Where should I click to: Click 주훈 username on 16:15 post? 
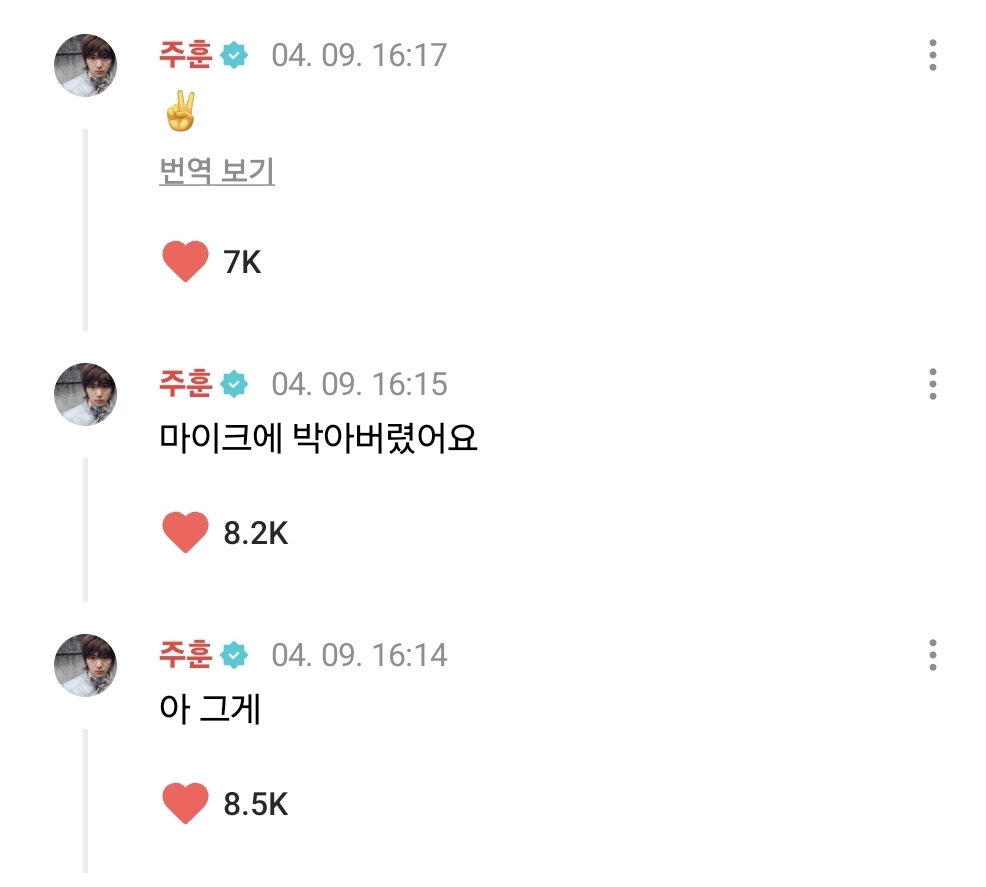185,383
